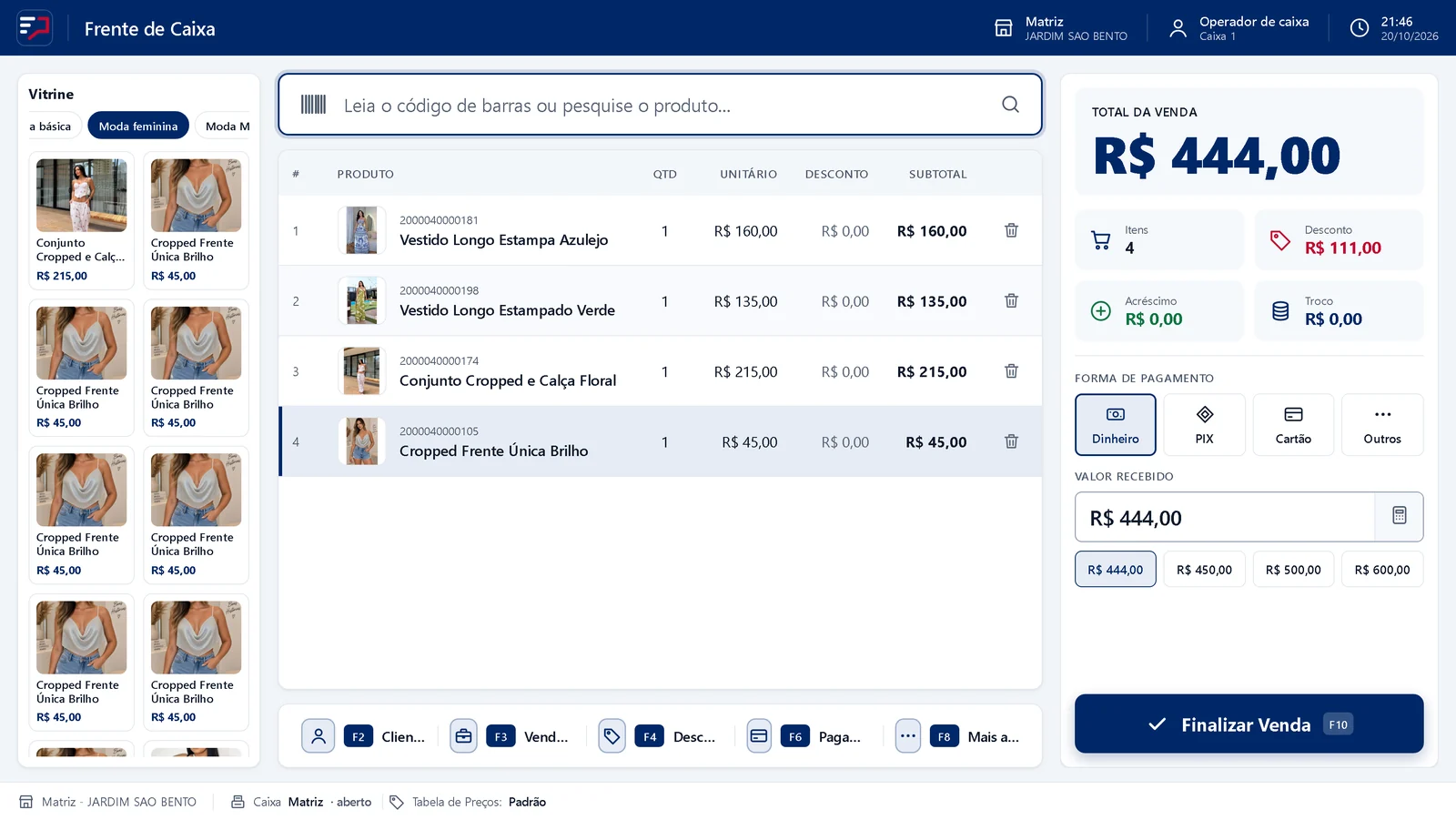Click the Matriz store icon in the header

pyautogui.click(x=1003, y=28)
